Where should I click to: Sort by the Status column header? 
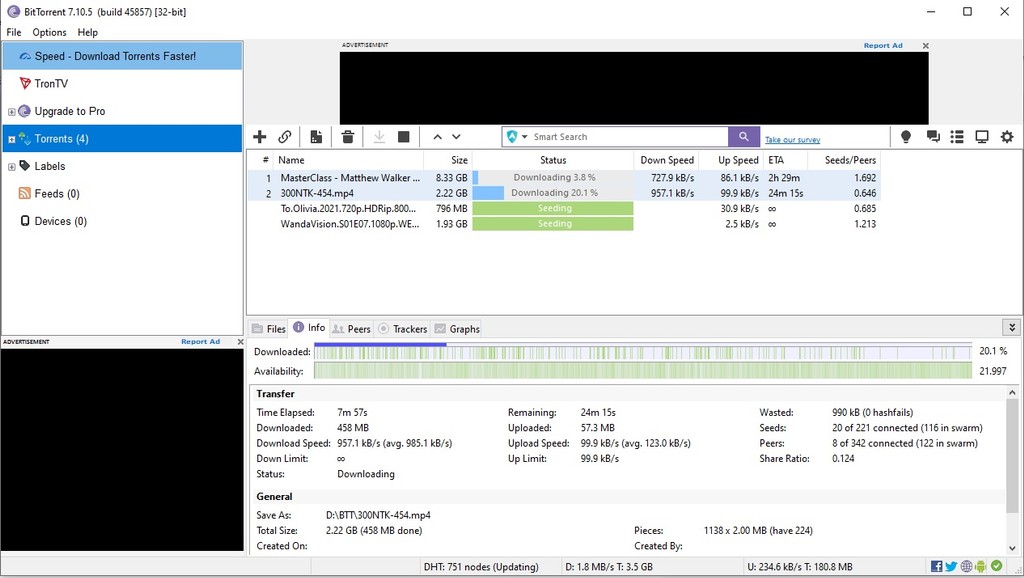tap(552, 160)
